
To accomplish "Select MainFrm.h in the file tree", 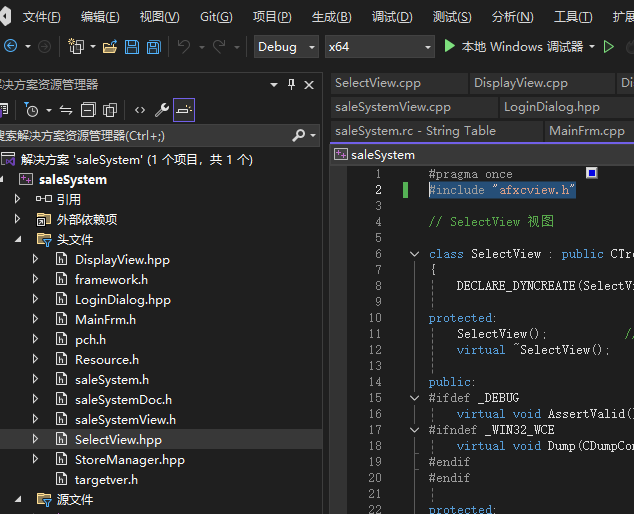I will click(105, 319).
